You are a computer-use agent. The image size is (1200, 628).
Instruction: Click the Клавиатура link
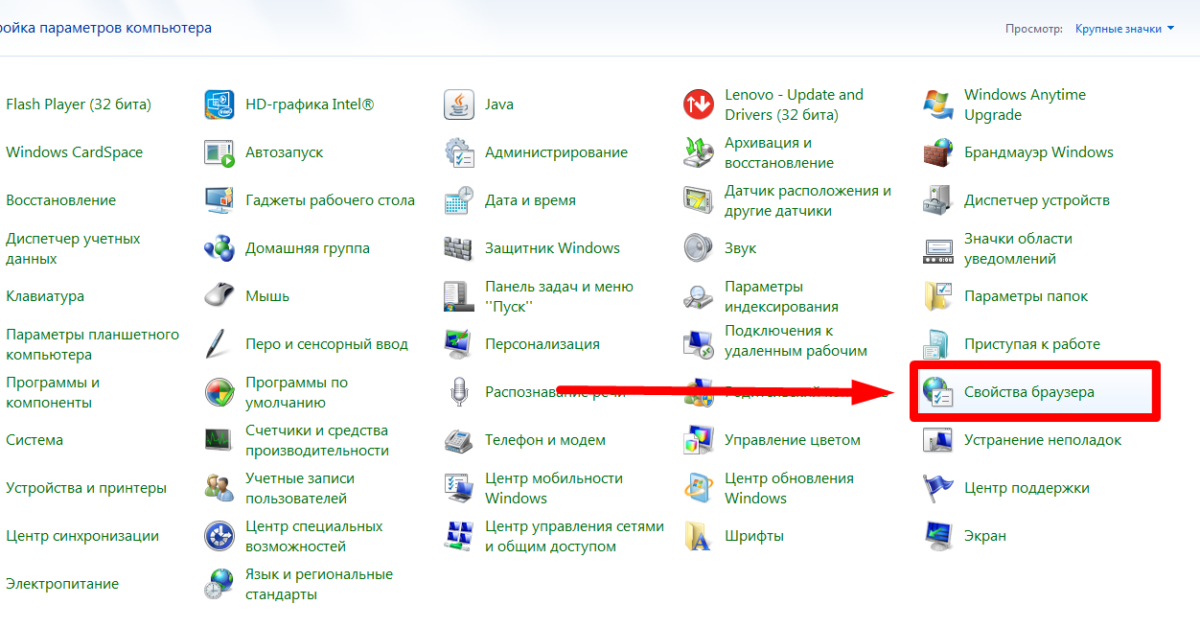click(x=45, y=296)
